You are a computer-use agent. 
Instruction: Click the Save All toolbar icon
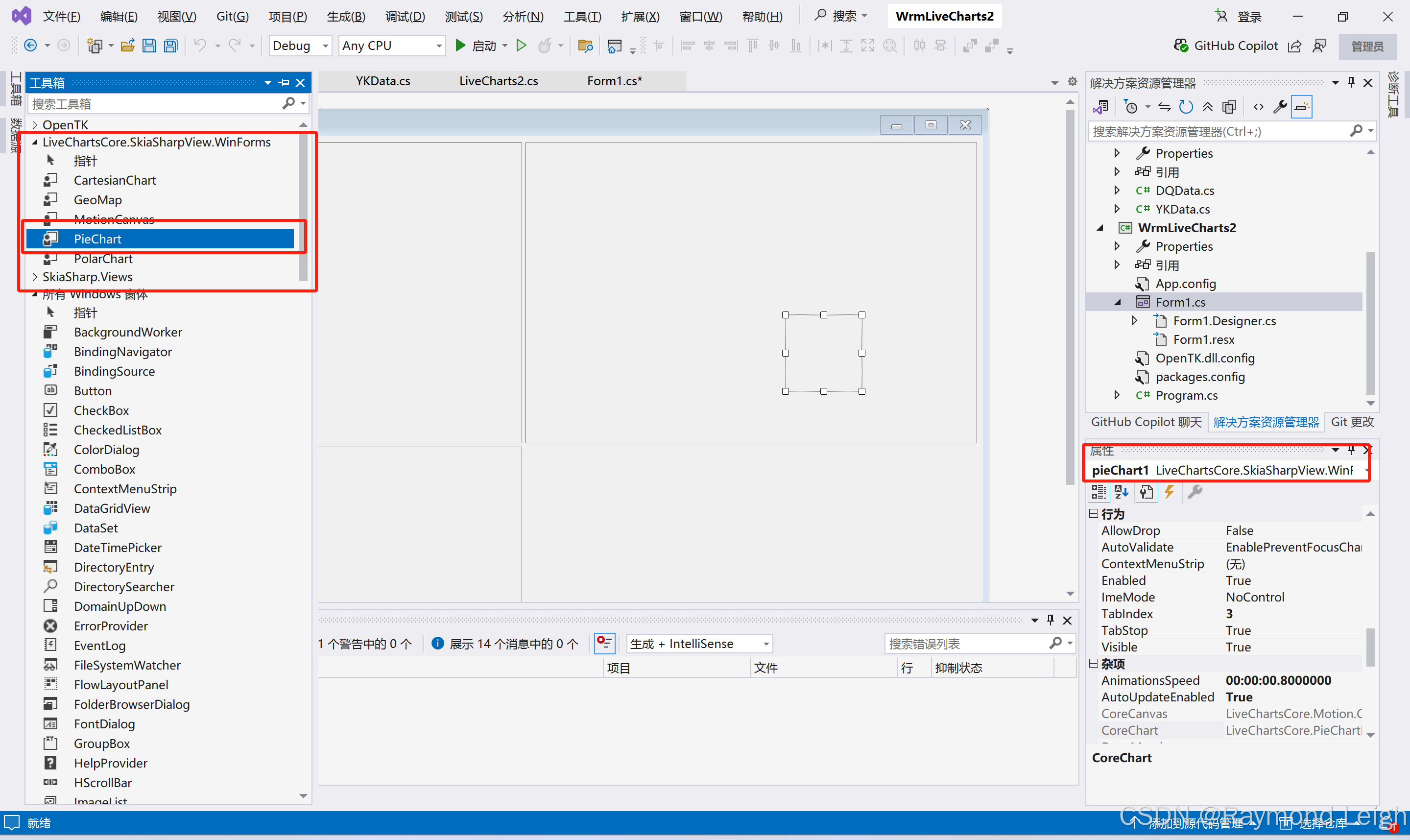coord(170,46)
